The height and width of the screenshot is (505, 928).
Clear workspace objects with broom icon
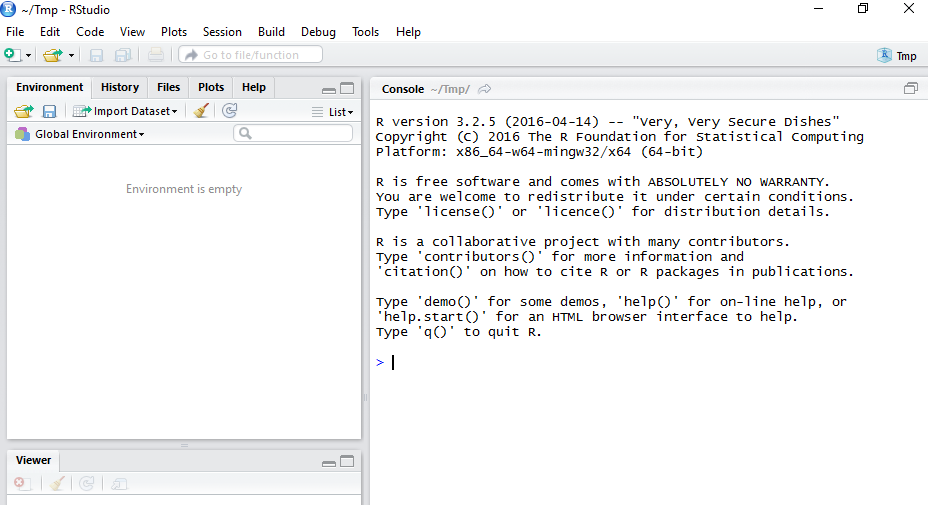(201, 111)
